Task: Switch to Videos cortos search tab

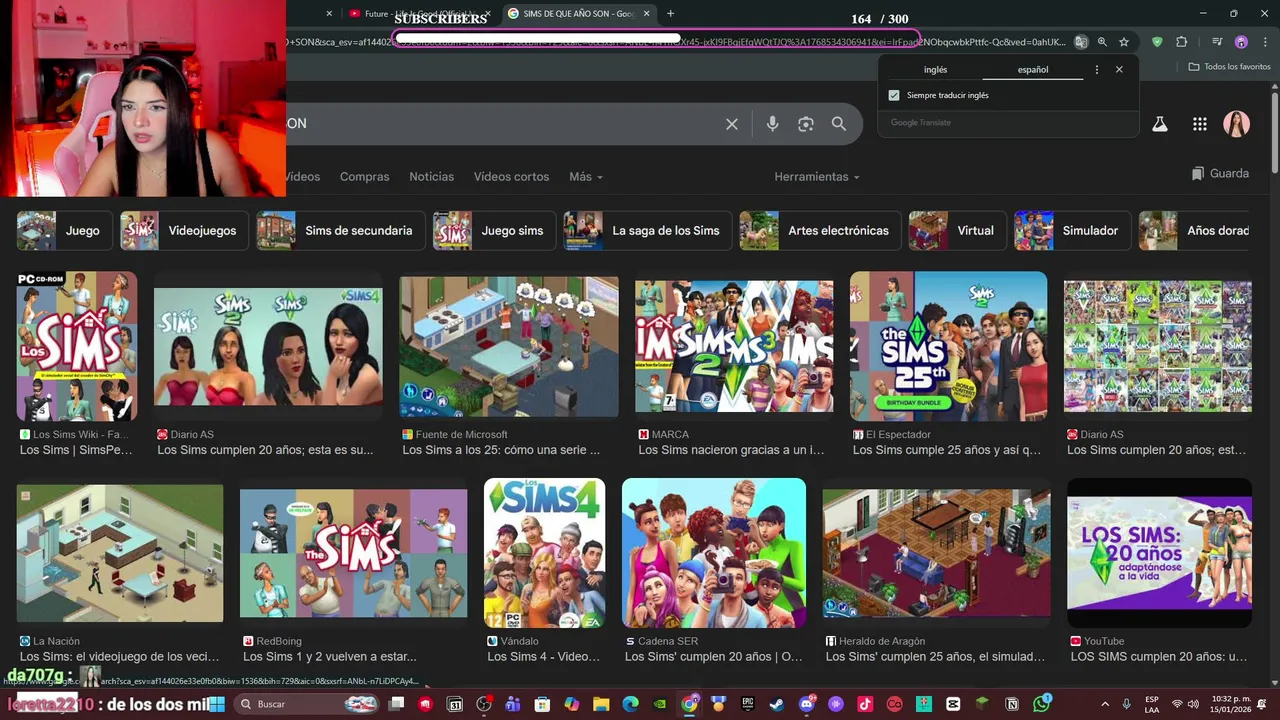Action: [511, 176]
